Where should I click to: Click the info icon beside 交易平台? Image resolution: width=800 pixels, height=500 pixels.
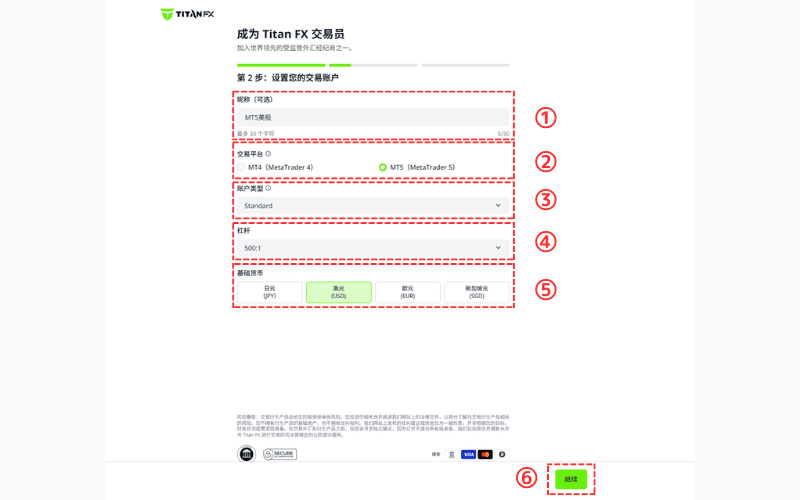point(268,154)
